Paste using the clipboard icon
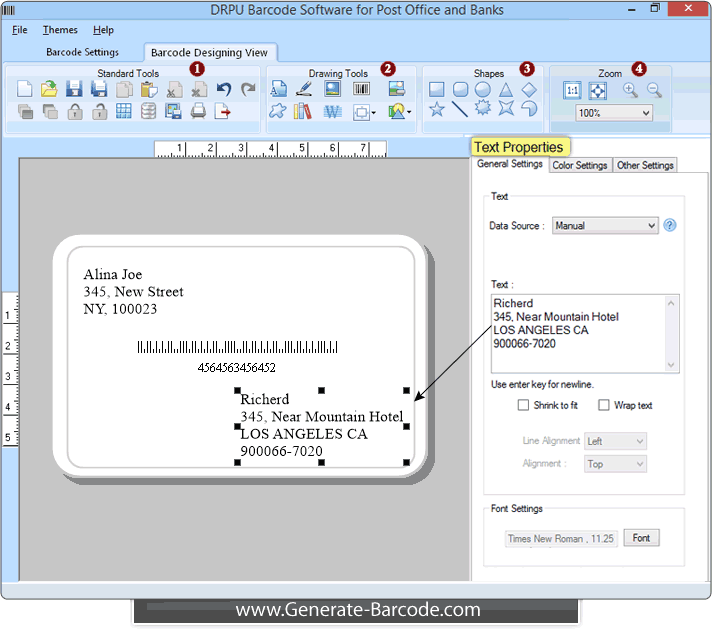Screen dimensions: 712x629 point(148,89)
